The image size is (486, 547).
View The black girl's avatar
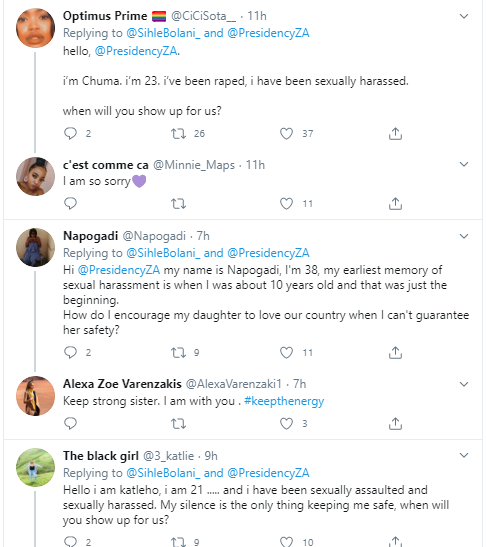coord(36,467)
